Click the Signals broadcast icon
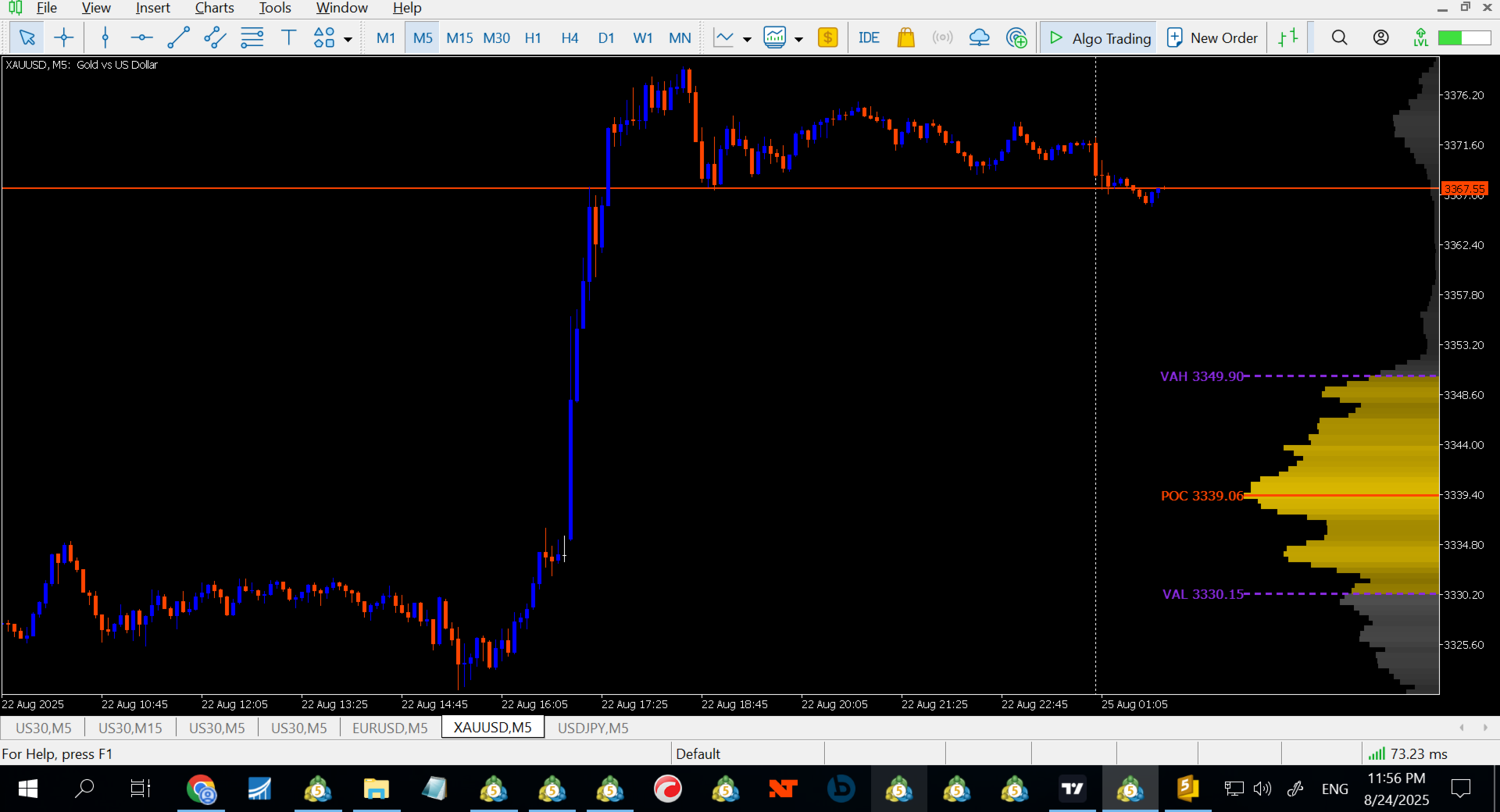 pyautogui.click(x=942, y=37)
